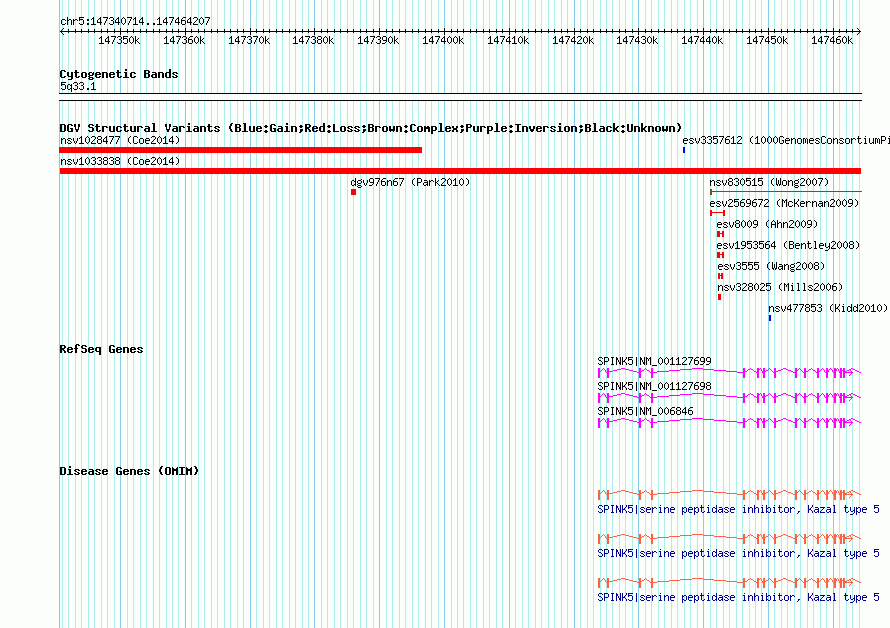Viewport: 890px width, 628px height.
Task: Click the 147430k ruler position label
Action: (637, 40)
